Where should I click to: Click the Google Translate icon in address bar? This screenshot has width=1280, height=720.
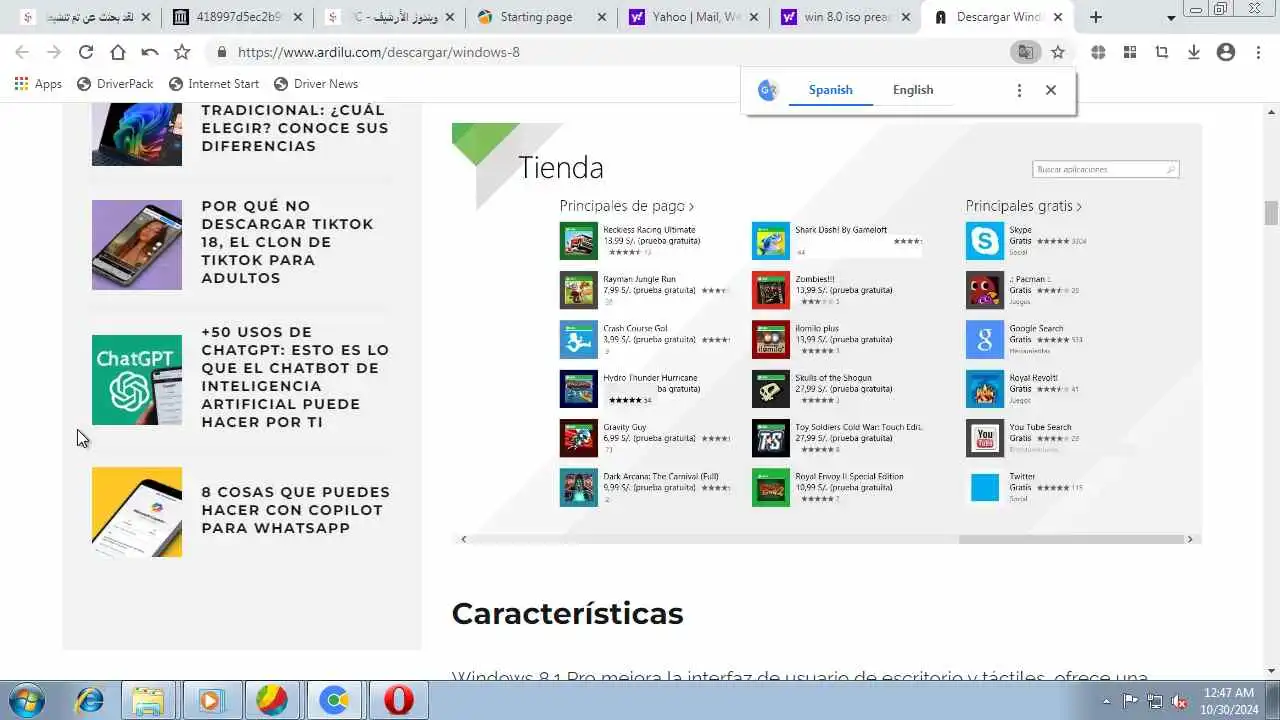click(1025, 52)
